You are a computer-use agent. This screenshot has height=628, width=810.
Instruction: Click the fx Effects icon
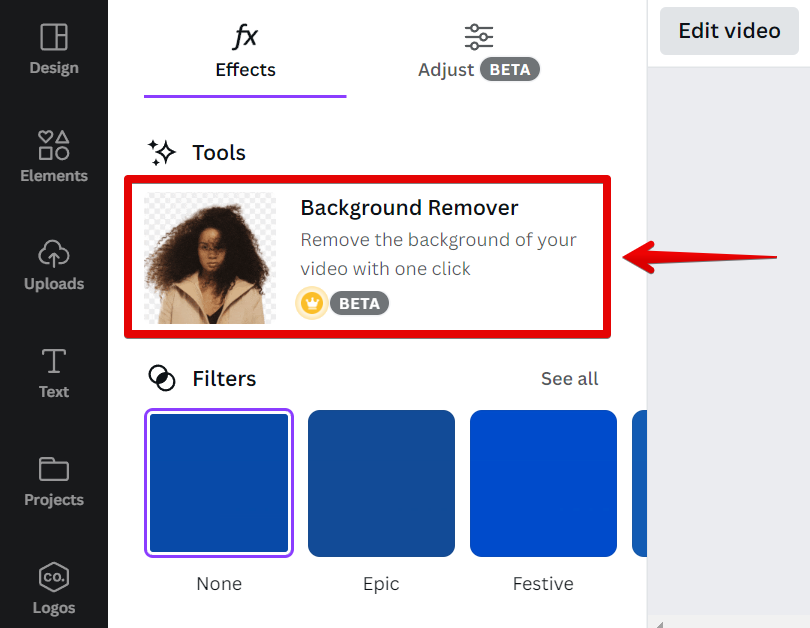click(245, 35)
